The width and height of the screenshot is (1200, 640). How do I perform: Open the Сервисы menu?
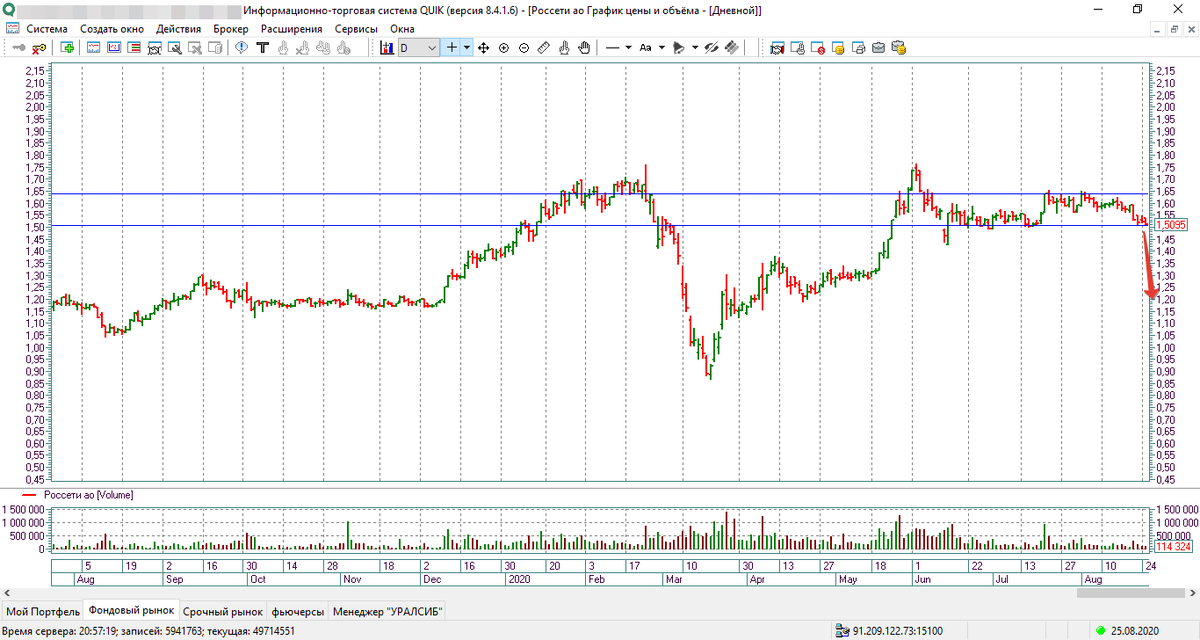pyautogui.click(x=357, y=29)
